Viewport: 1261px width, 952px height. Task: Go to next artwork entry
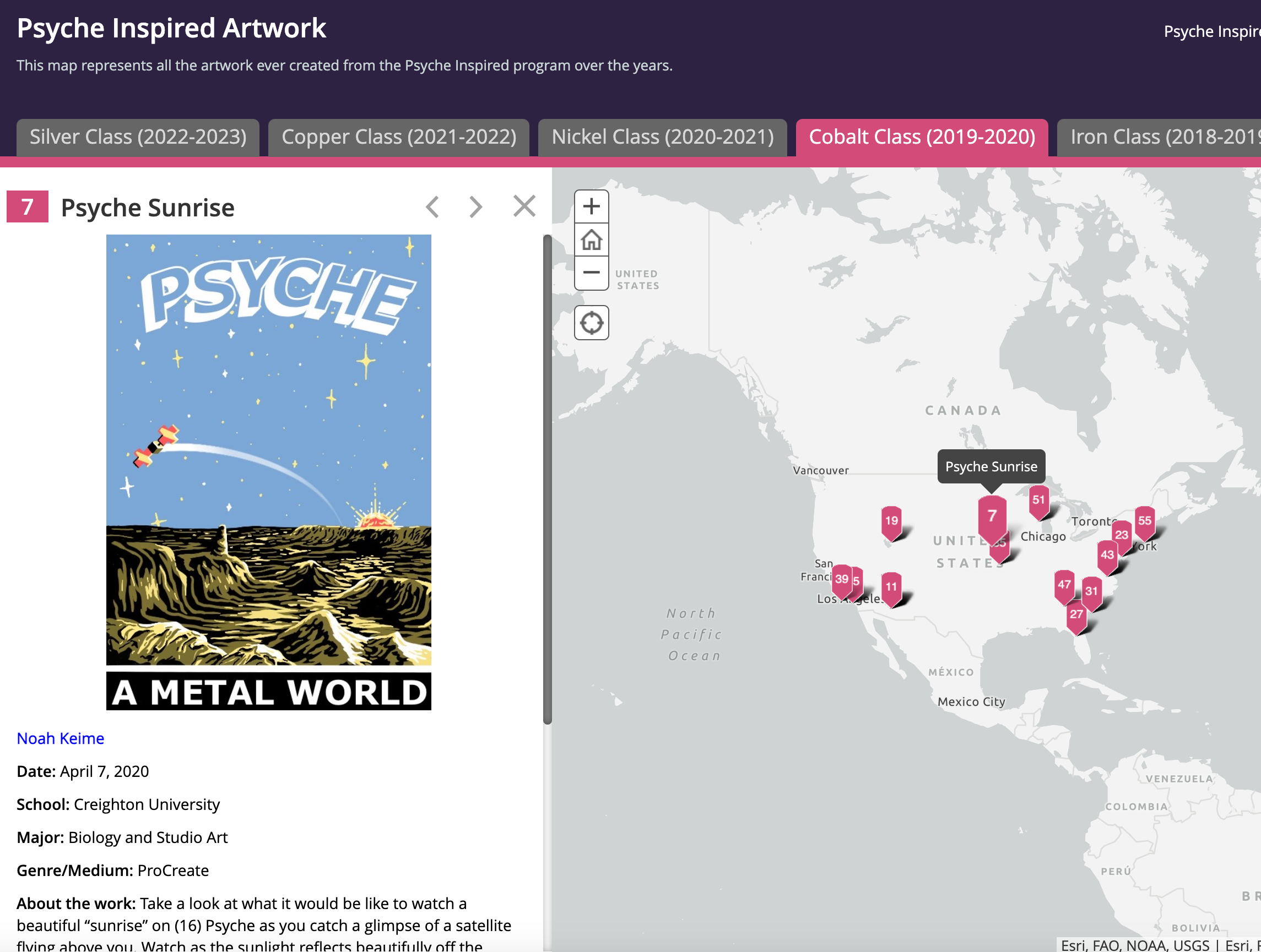[475, 207]
